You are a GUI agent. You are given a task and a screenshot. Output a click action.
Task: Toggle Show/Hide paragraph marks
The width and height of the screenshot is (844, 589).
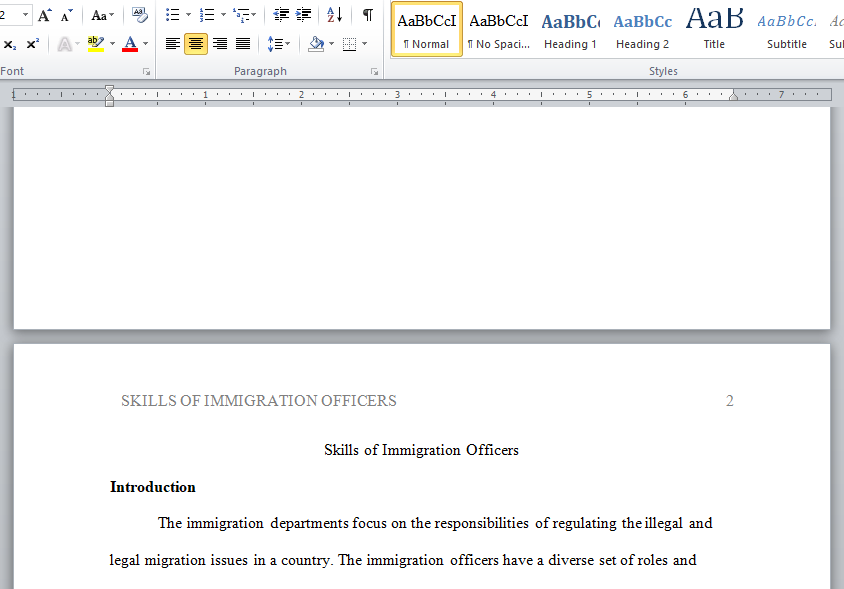tap(368, 15)
